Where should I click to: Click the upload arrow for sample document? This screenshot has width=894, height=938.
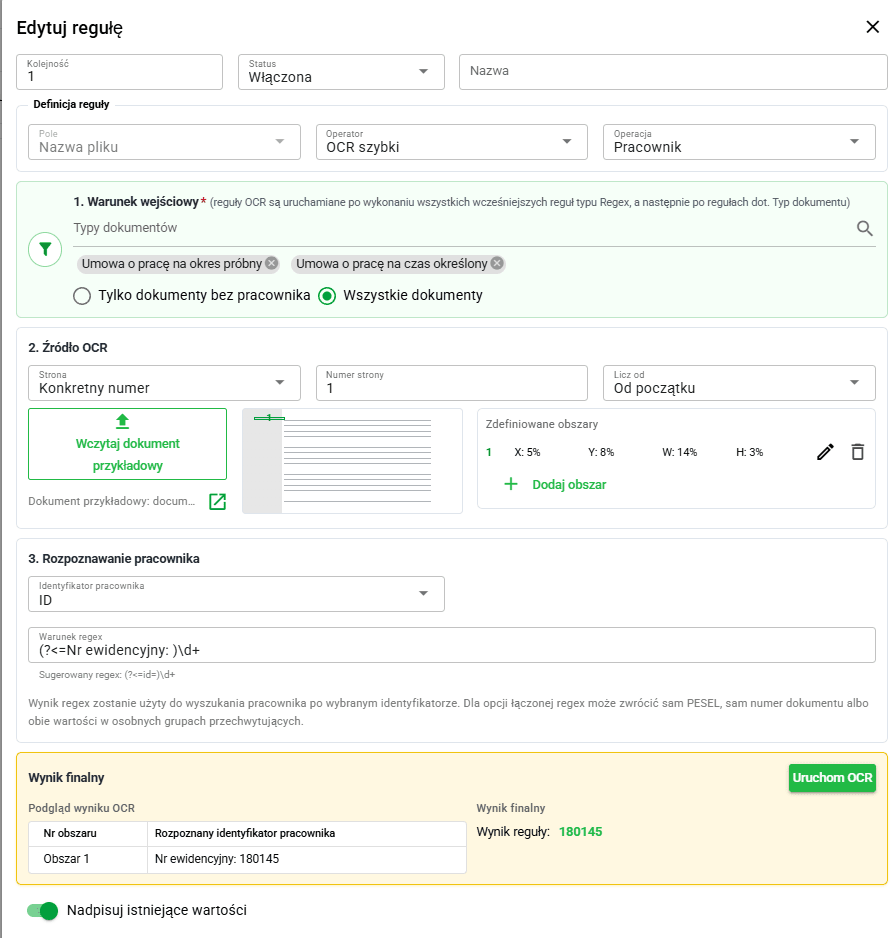pos(122,421)
